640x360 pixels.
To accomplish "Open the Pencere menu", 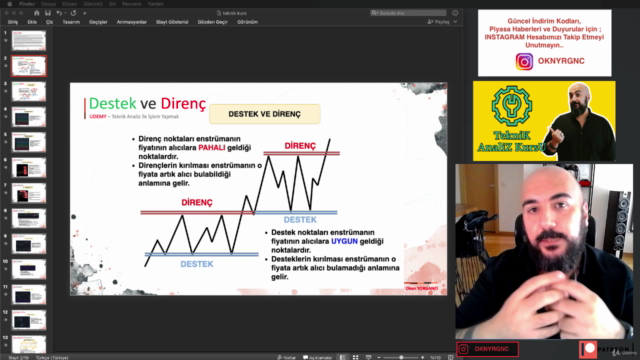I will (131, 4).
